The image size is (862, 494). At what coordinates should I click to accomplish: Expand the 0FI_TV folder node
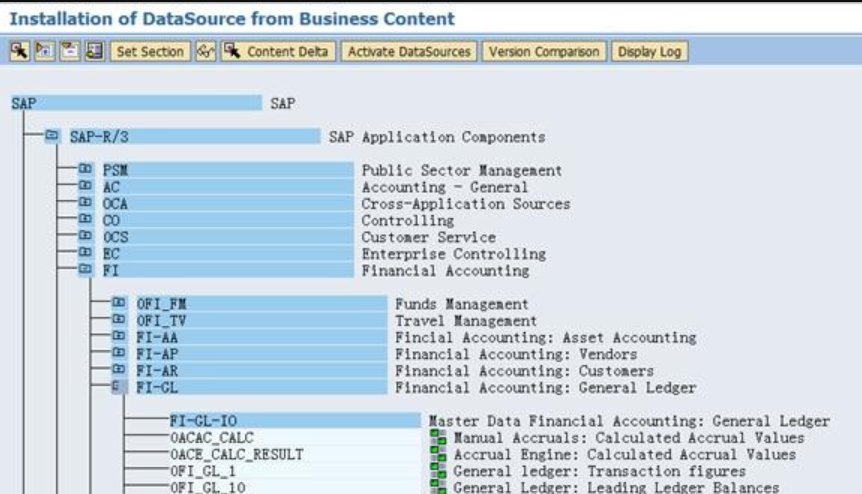coord(119,319)
